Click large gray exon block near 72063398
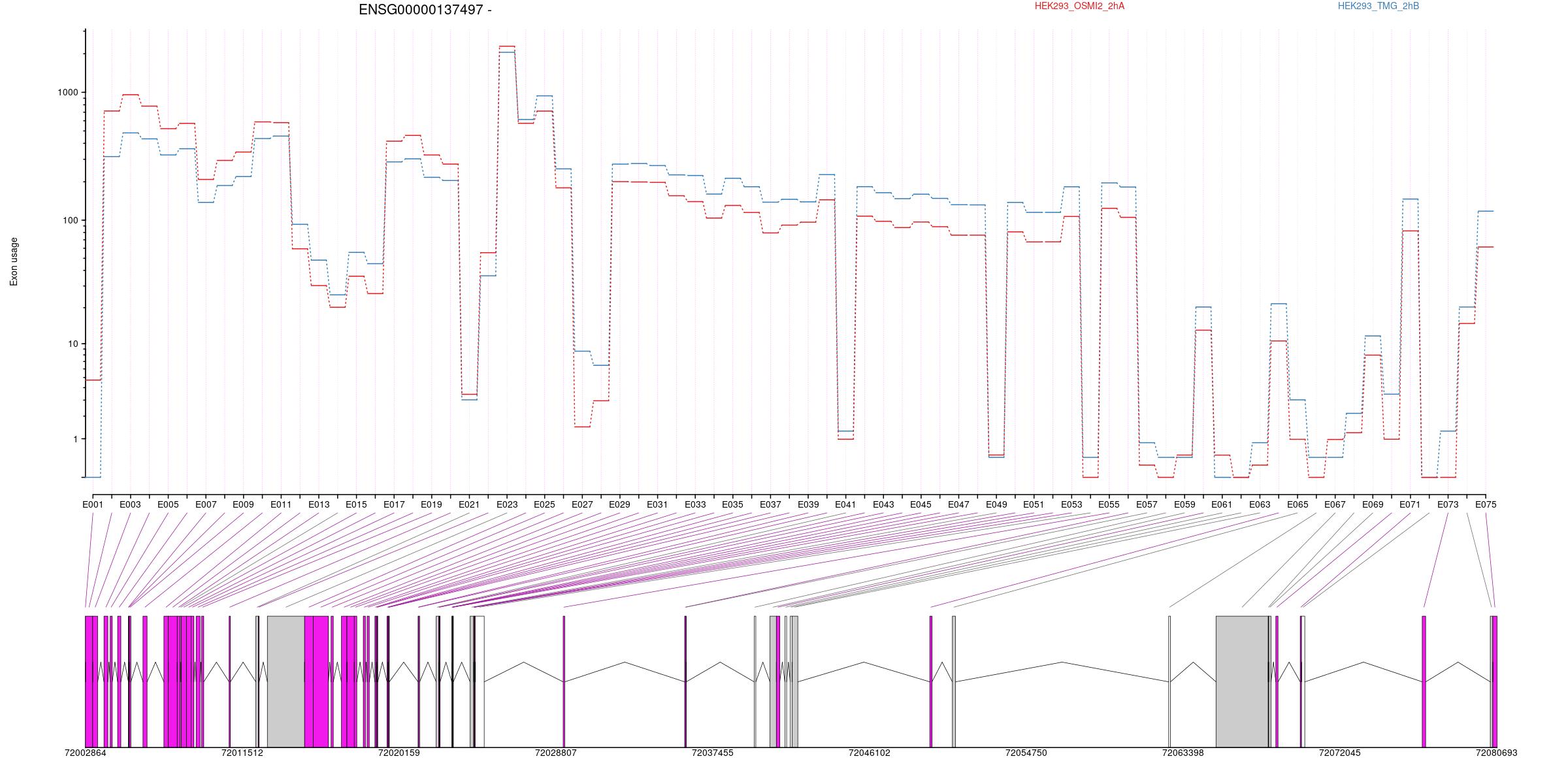1568x784 pixels. pyautogui.click(x=1242, y=681)
